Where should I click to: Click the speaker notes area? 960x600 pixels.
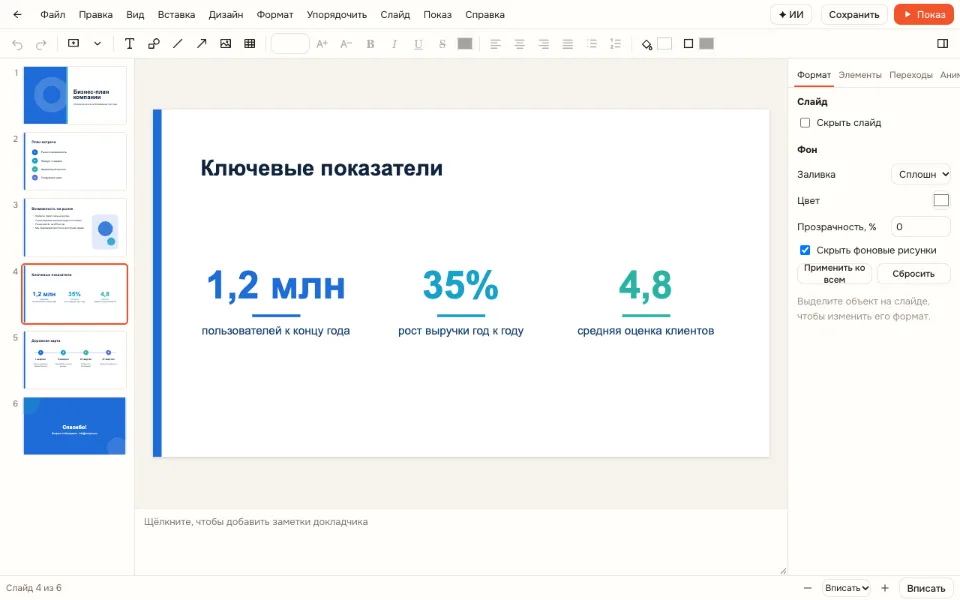click(x=460, y=541)
